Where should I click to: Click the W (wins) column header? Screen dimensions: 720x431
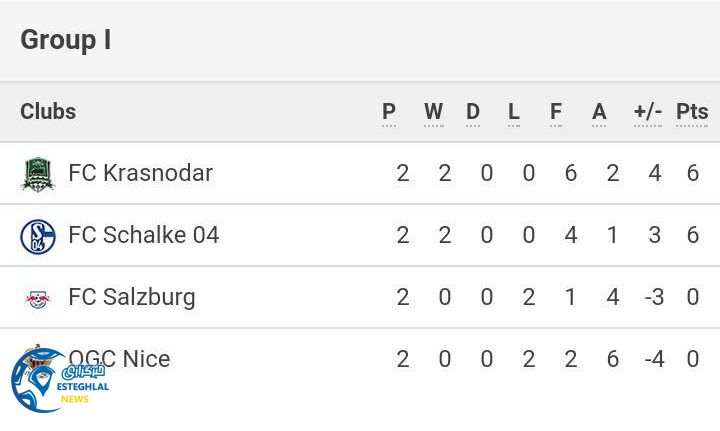[433, 112]
